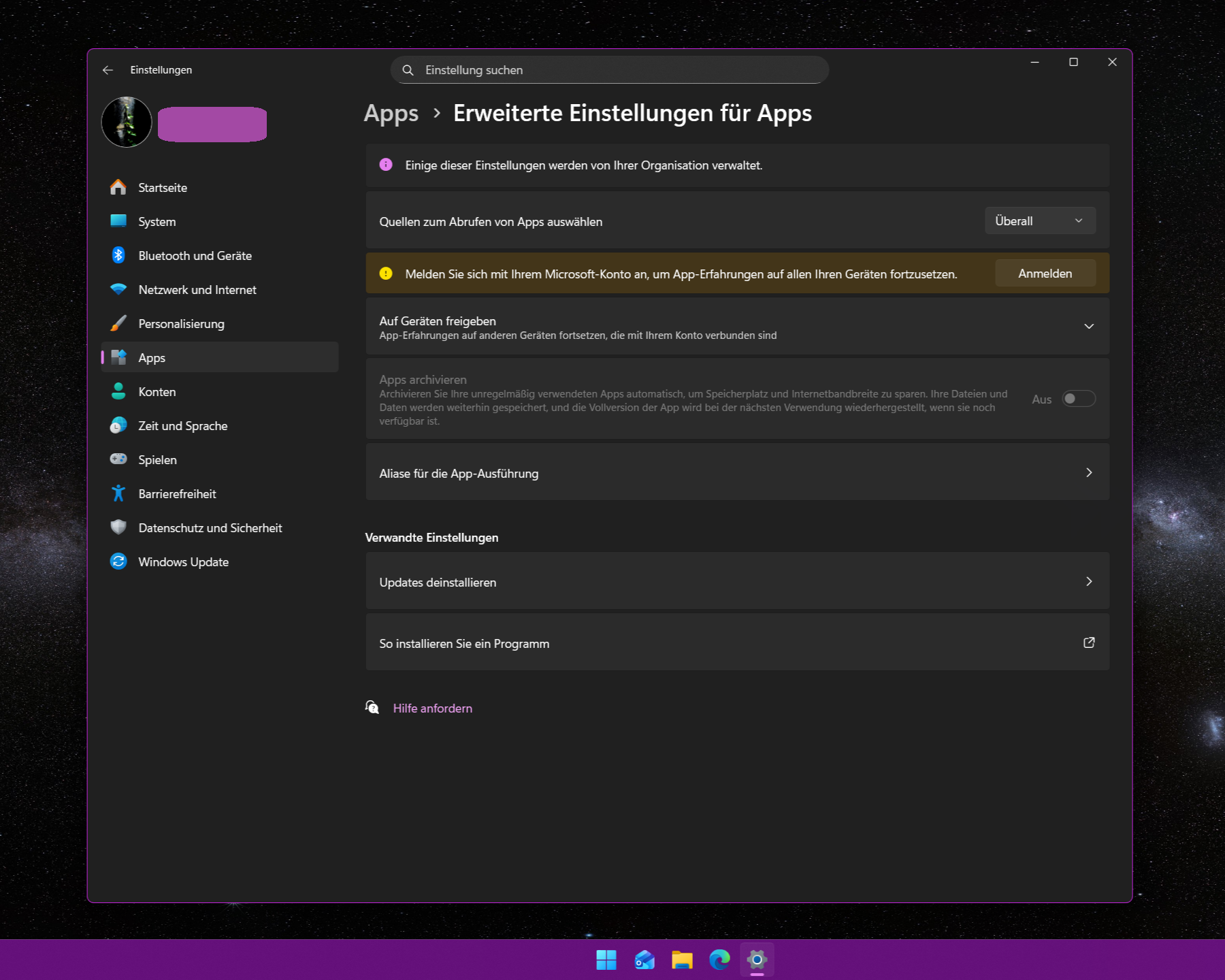Click the Konten person icon

118,391
